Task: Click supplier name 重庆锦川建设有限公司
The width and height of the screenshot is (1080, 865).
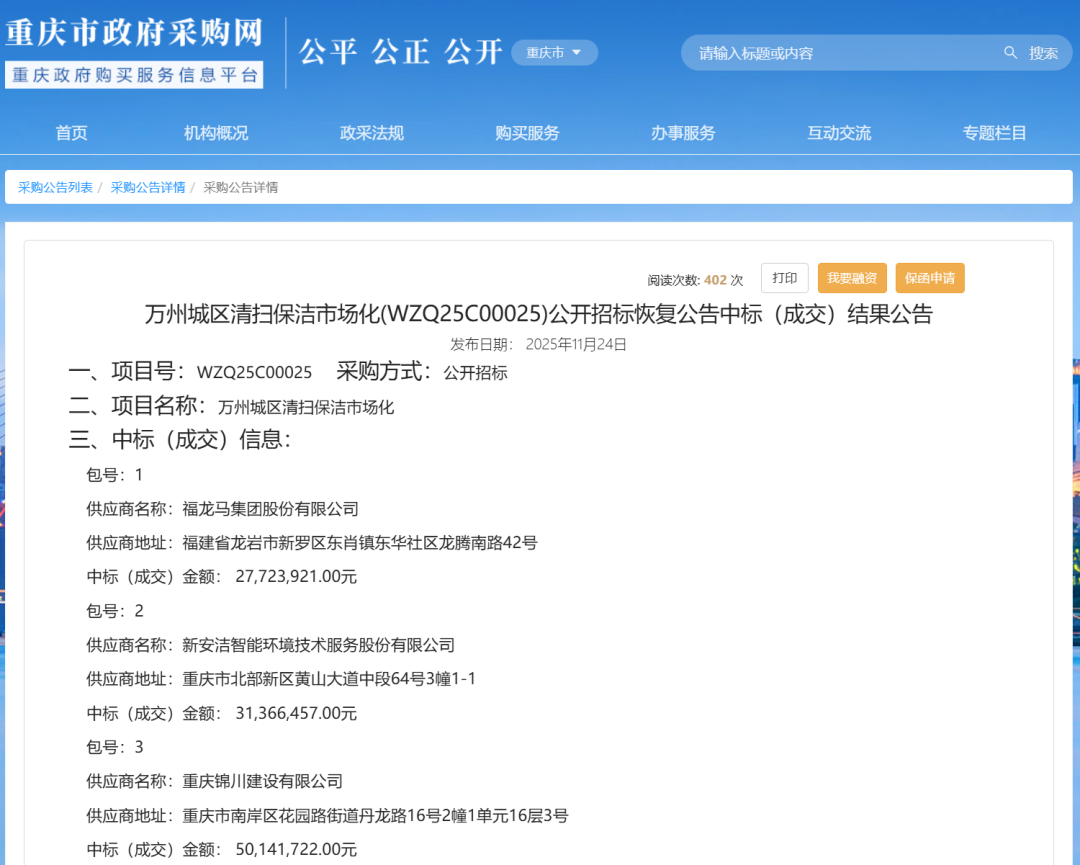Action: [x=262, y=782]
